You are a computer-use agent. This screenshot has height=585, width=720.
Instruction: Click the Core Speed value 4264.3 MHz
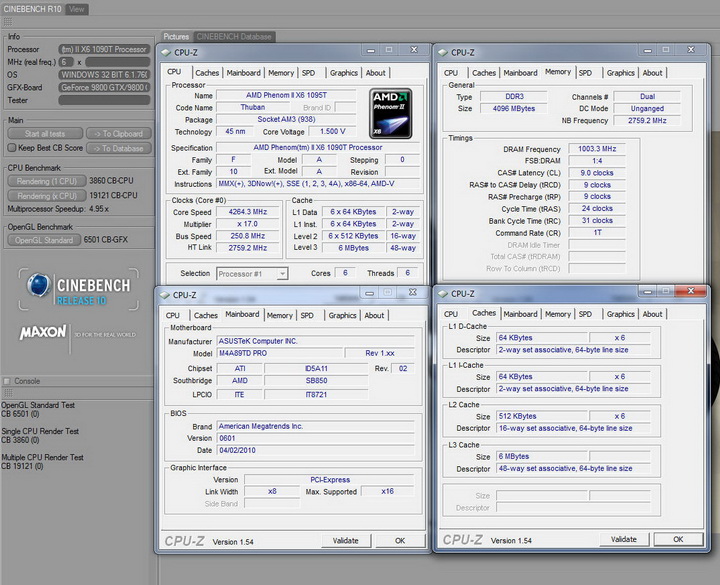(248, 212)
